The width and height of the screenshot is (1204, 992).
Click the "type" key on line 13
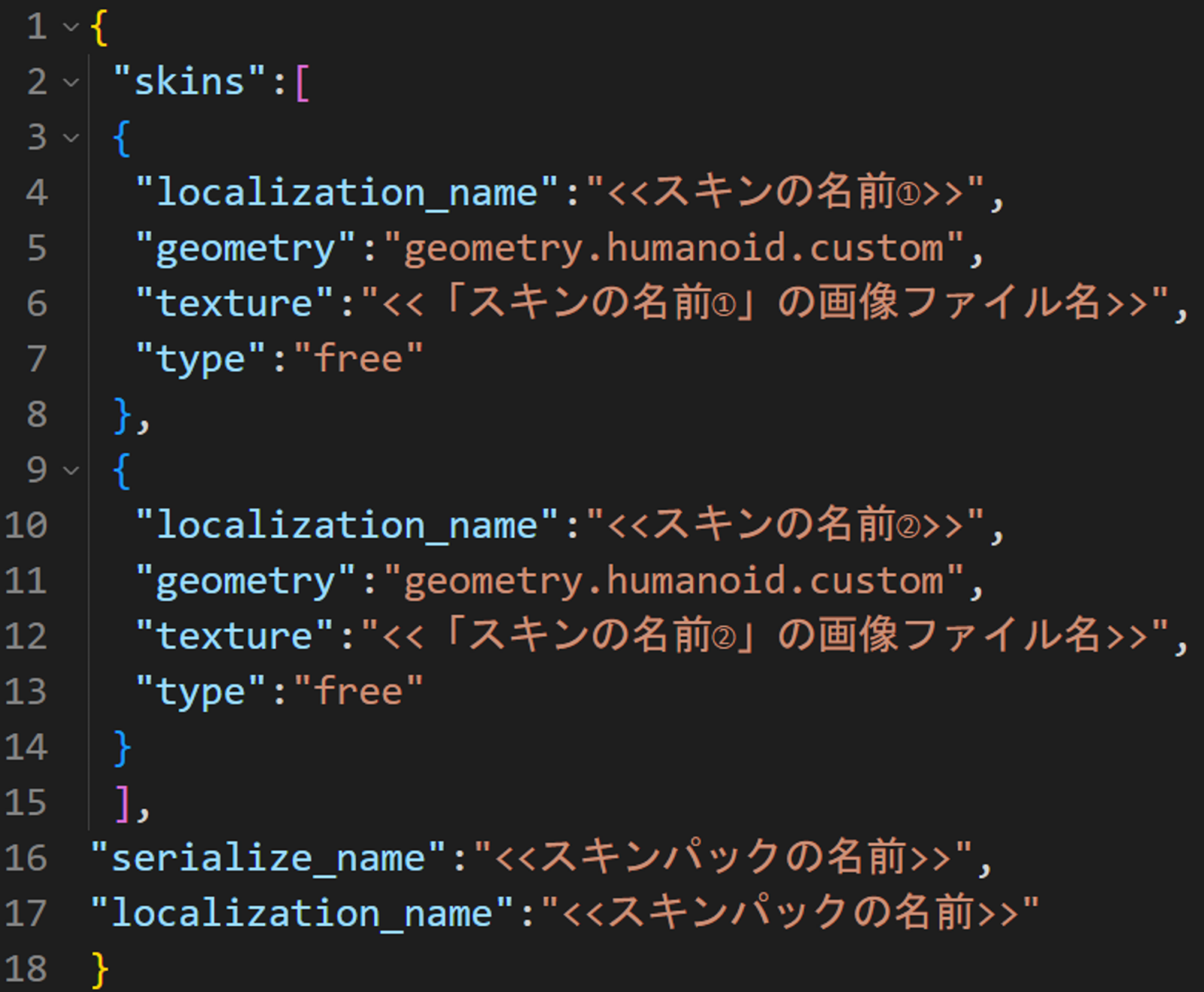[200, 692]
